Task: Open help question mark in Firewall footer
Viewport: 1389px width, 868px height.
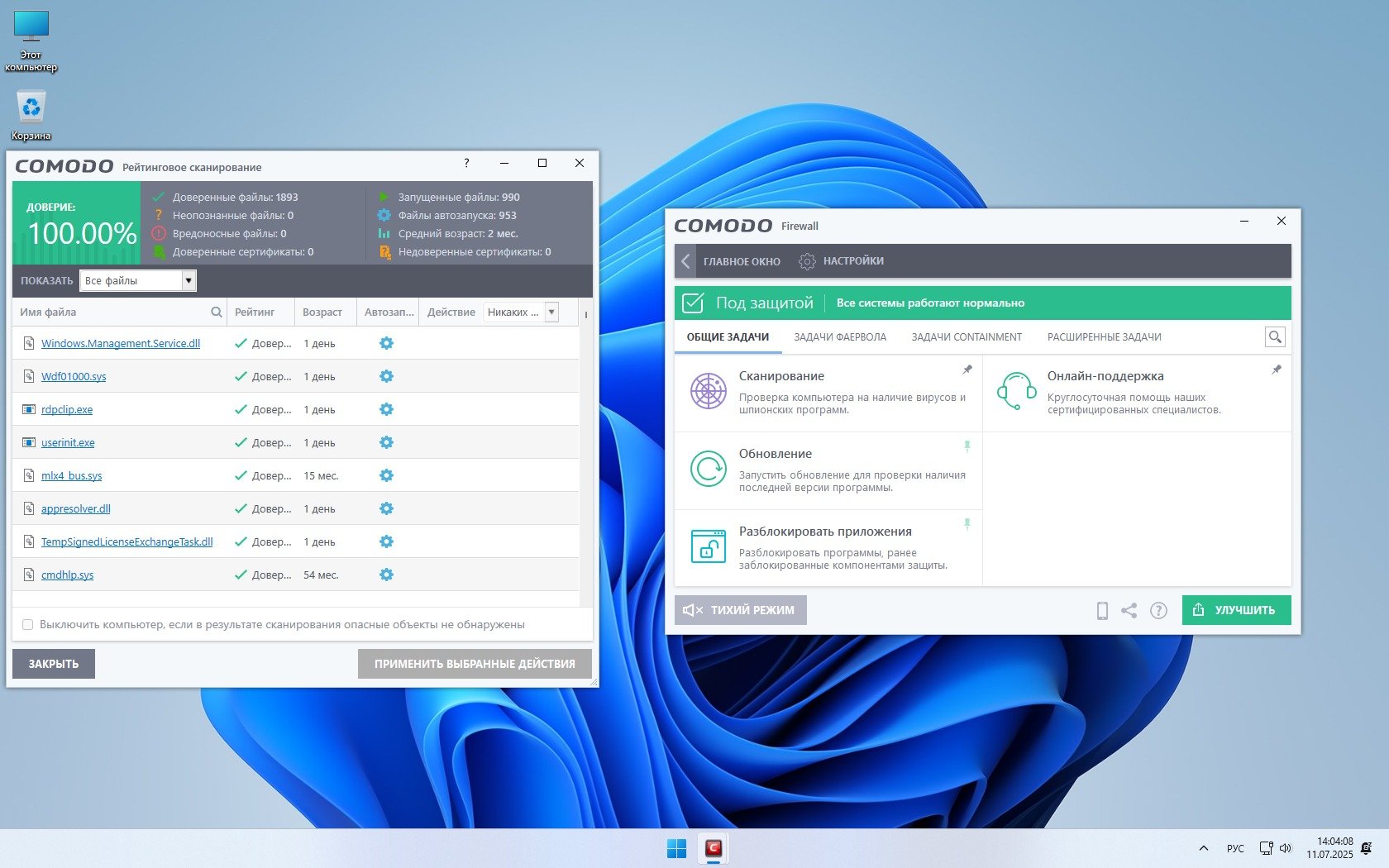Action: pos(1158,611)
